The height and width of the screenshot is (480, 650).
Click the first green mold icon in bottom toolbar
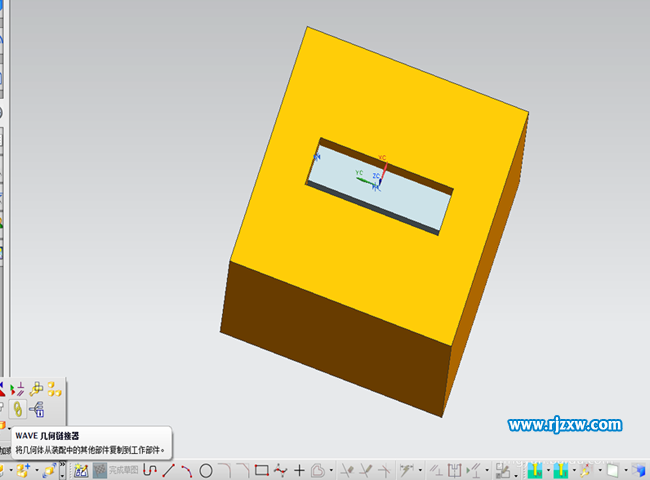point(536,470)
